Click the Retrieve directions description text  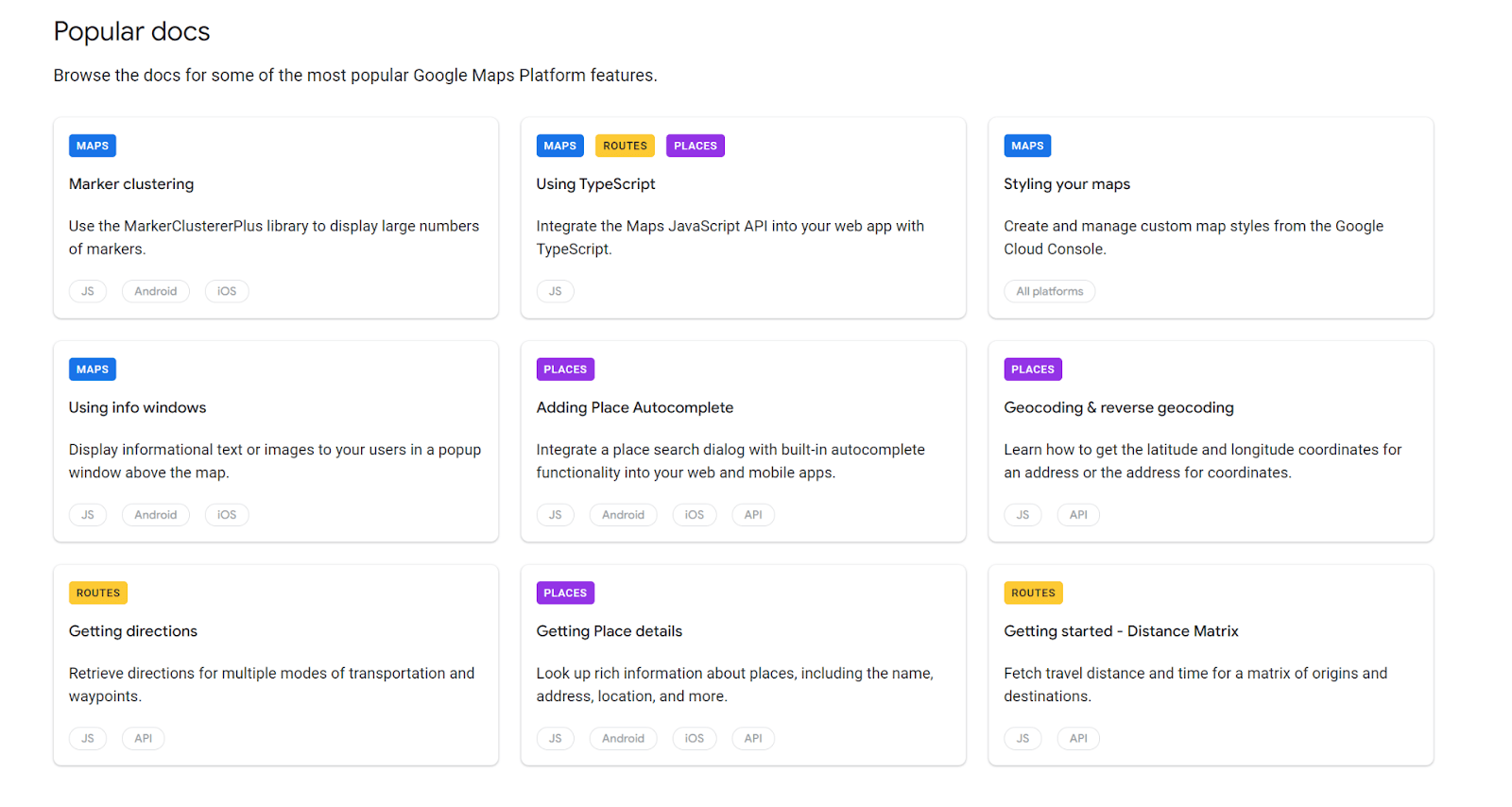[x=272, y=684]
